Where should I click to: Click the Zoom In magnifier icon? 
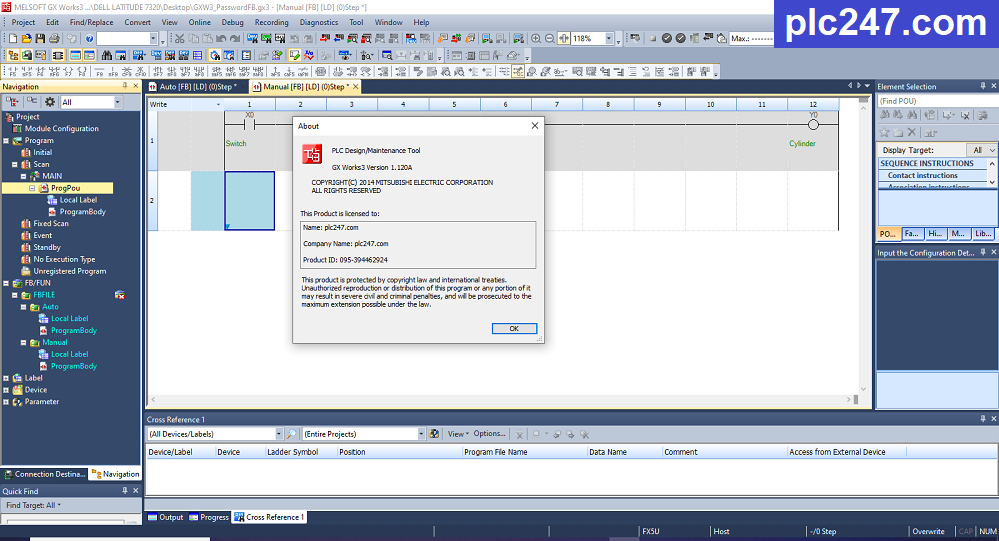(x=536, y=38)
